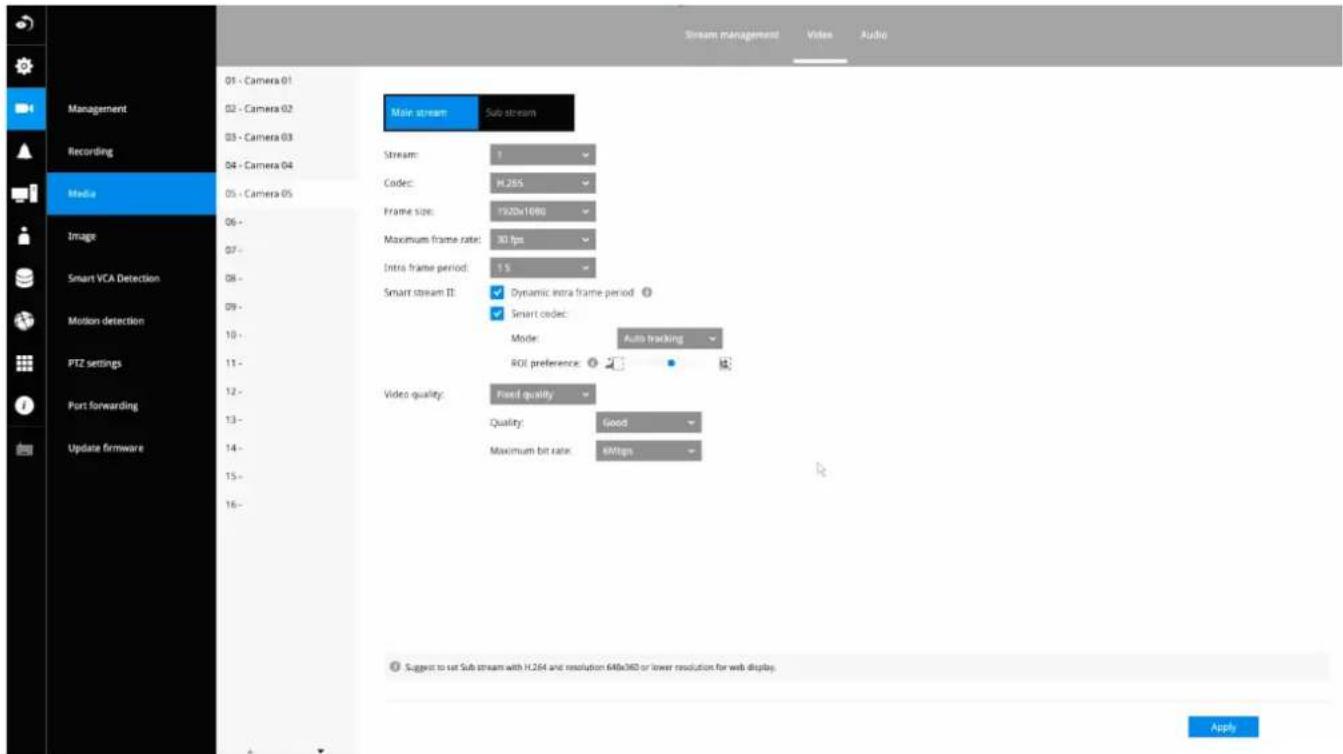
Task: Open the network globe icon in the sidebar
Action: pyautogui.click(x=25, y=321)
